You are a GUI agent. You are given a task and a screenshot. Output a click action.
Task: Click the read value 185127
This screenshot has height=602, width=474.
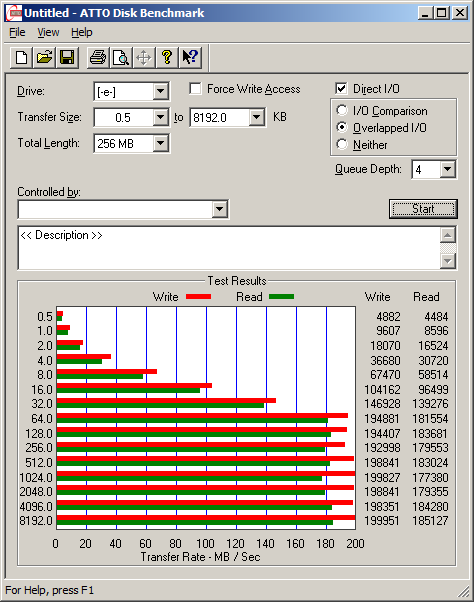(430, 521)
